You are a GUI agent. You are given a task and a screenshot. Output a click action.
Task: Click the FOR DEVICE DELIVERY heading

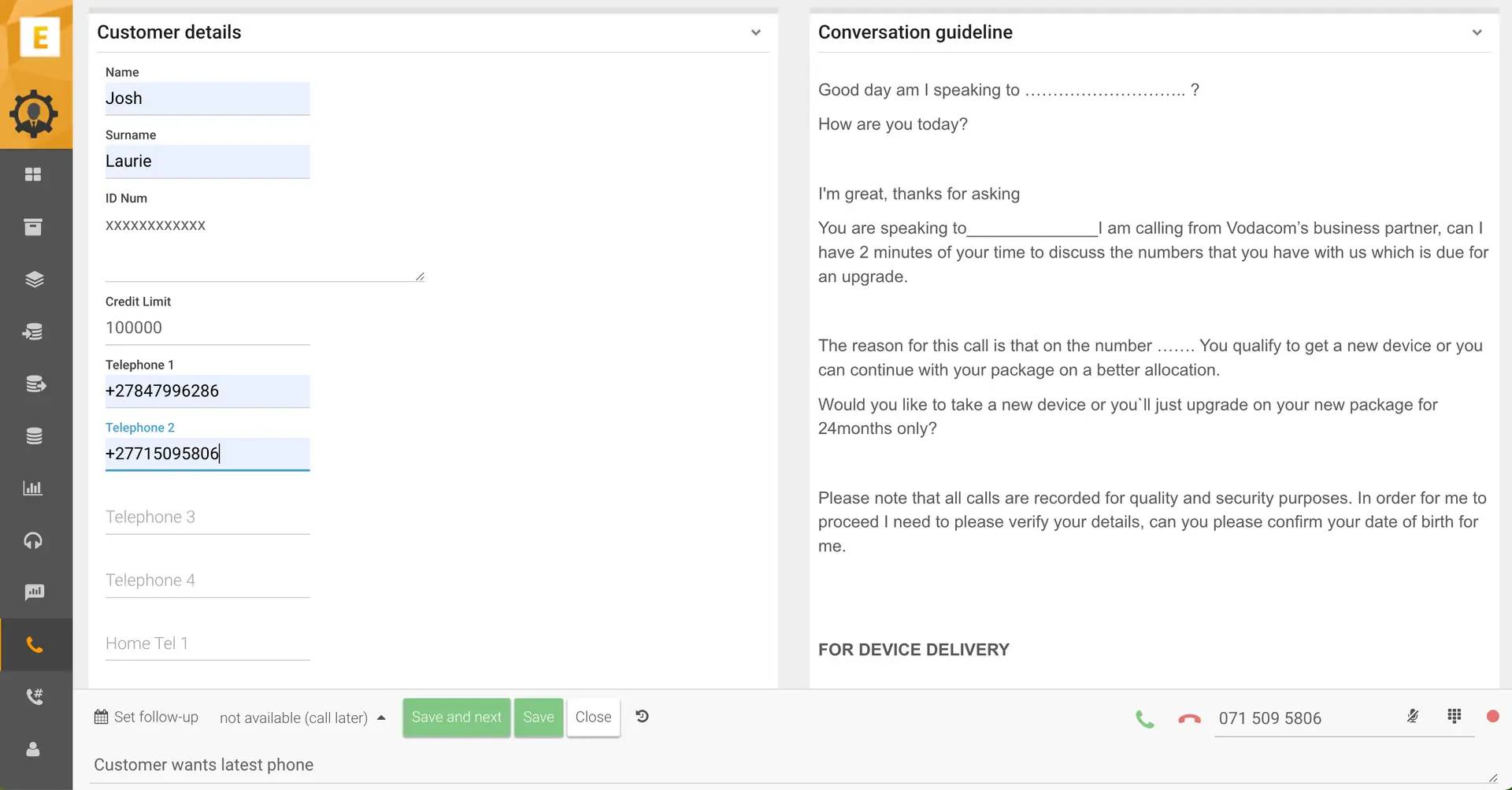(913, 650)
